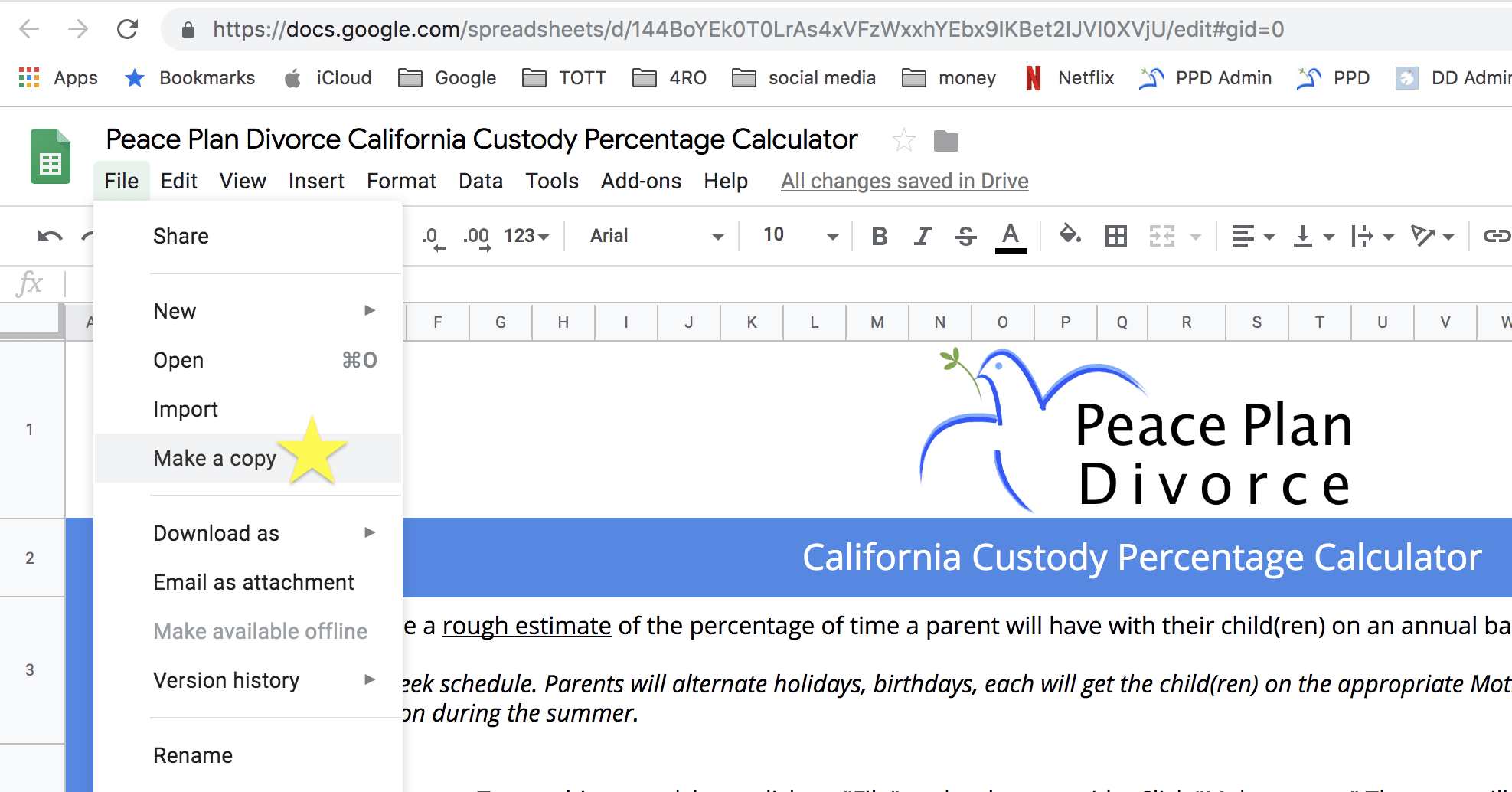The image size is (1512, 792).
Task: Decrease decimal places button
Action: pos(433,237)
